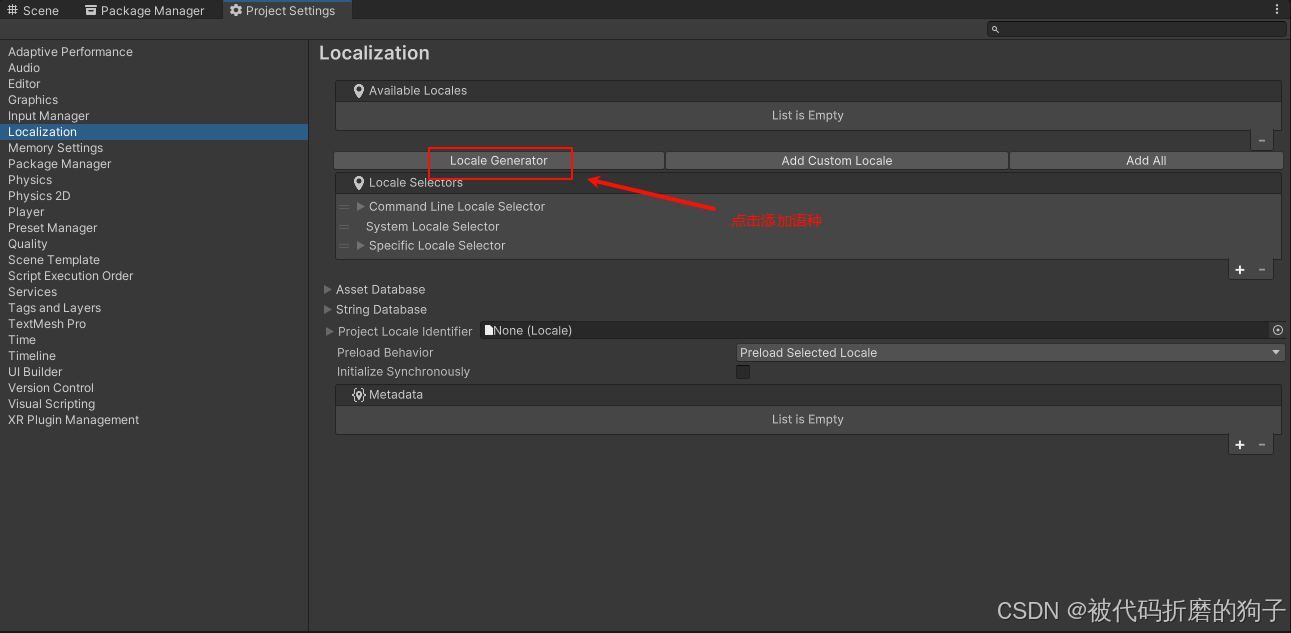Open UI Builder settings
1291x633 pixels.
35,372
